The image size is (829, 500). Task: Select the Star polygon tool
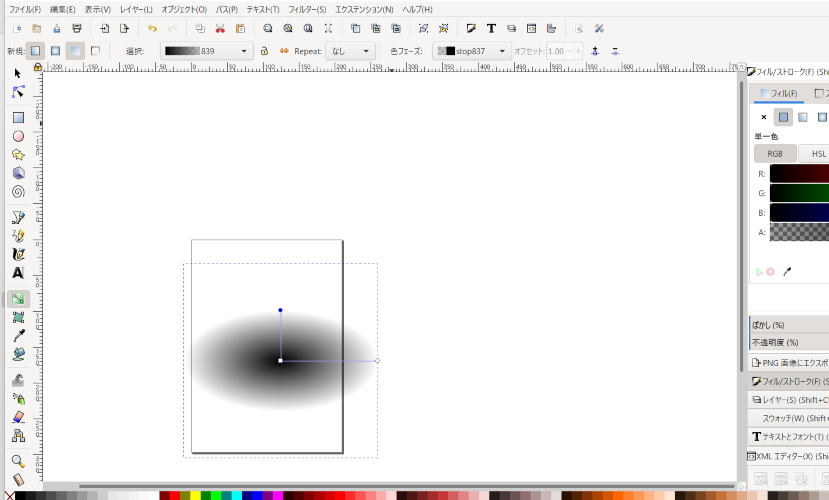point(18,154)
